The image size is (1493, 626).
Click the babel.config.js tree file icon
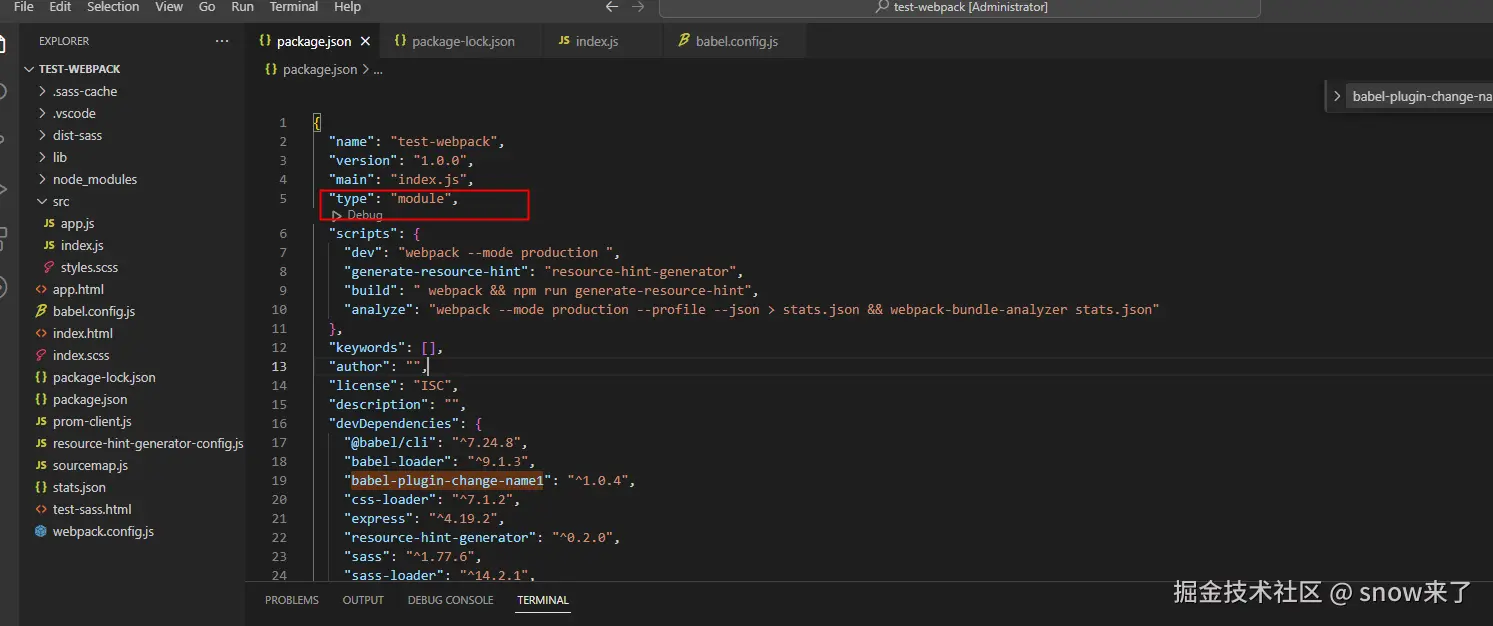pyautogui.click(x=41, y=311)
